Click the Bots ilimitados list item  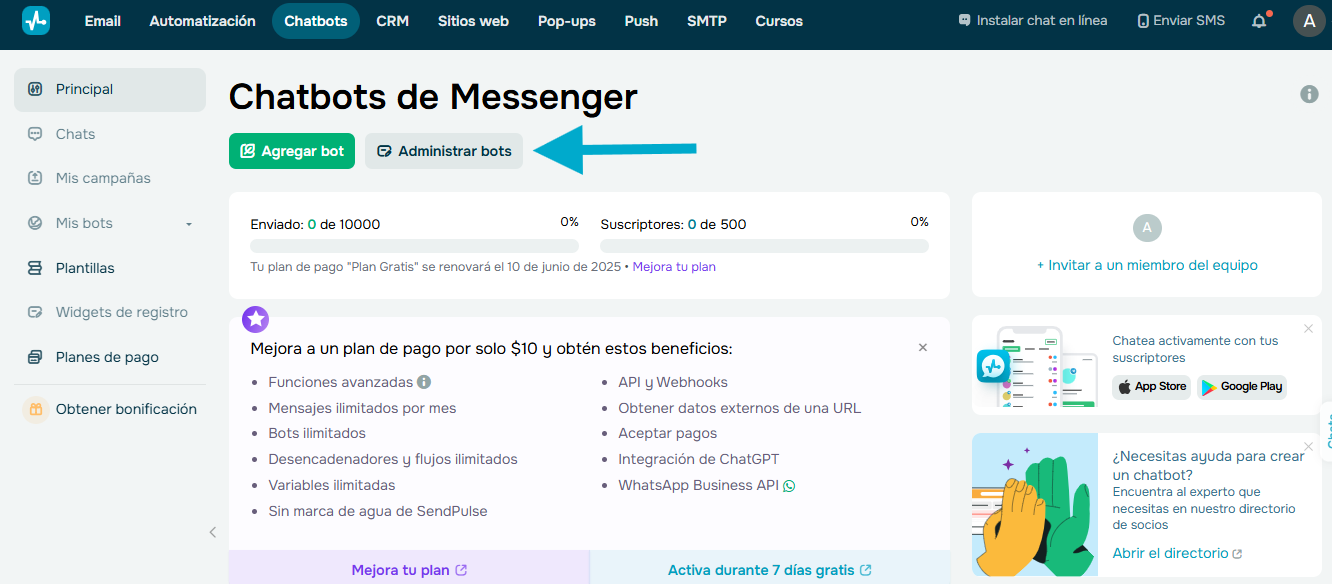(317, 433)
